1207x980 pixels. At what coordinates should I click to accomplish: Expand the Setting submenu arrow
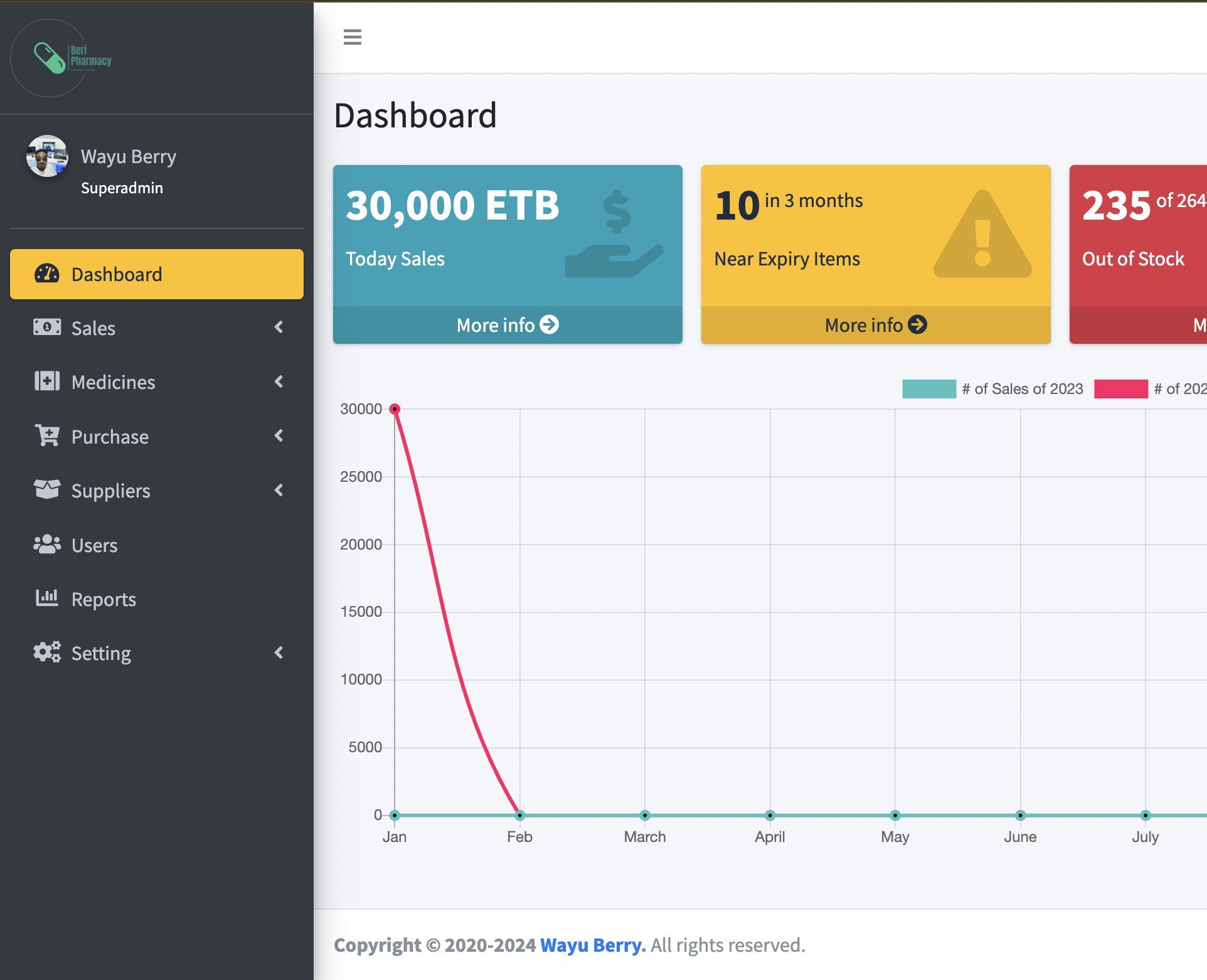point(279,652)
